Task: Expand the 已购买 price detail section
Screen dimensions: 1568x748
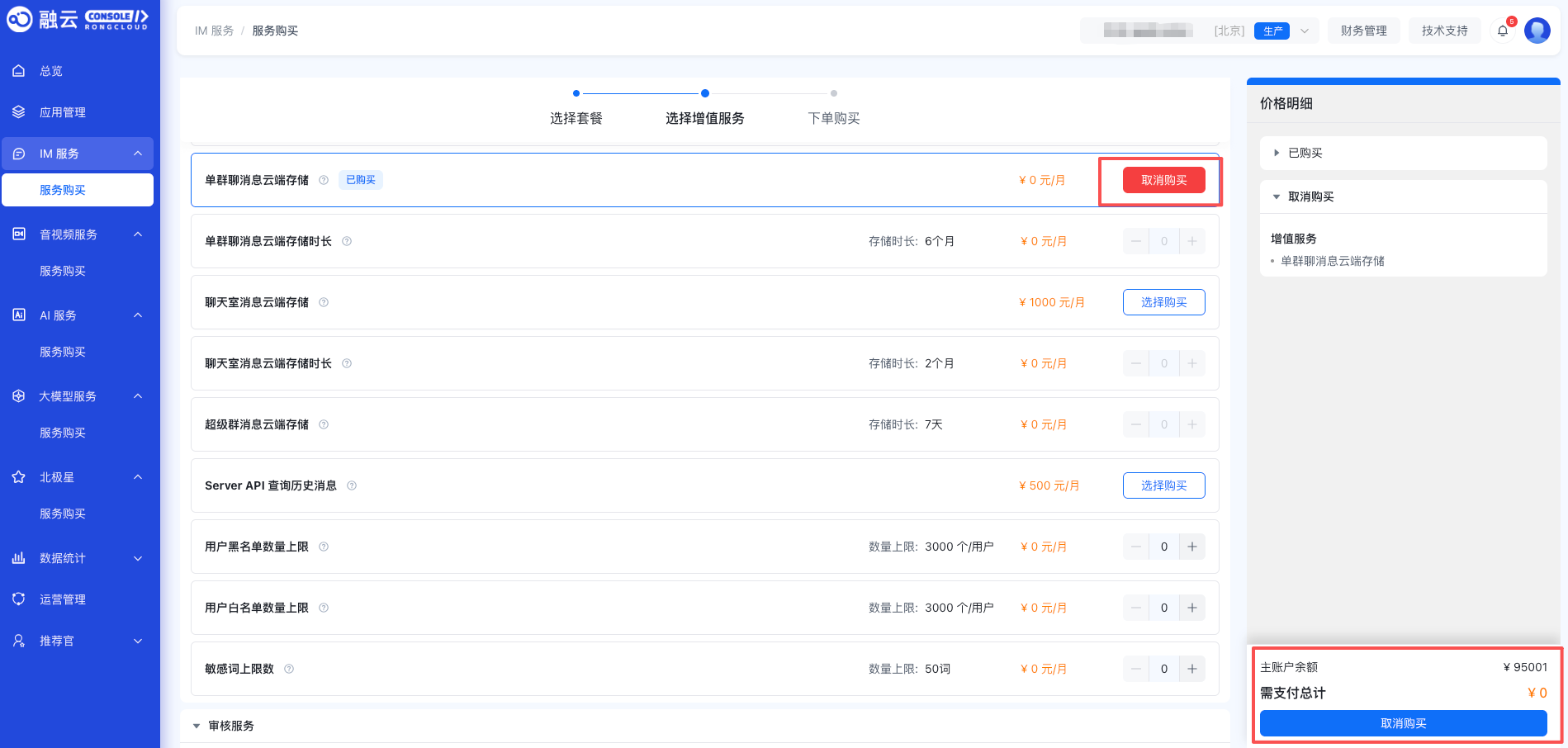Action: tap(1277, 153)
